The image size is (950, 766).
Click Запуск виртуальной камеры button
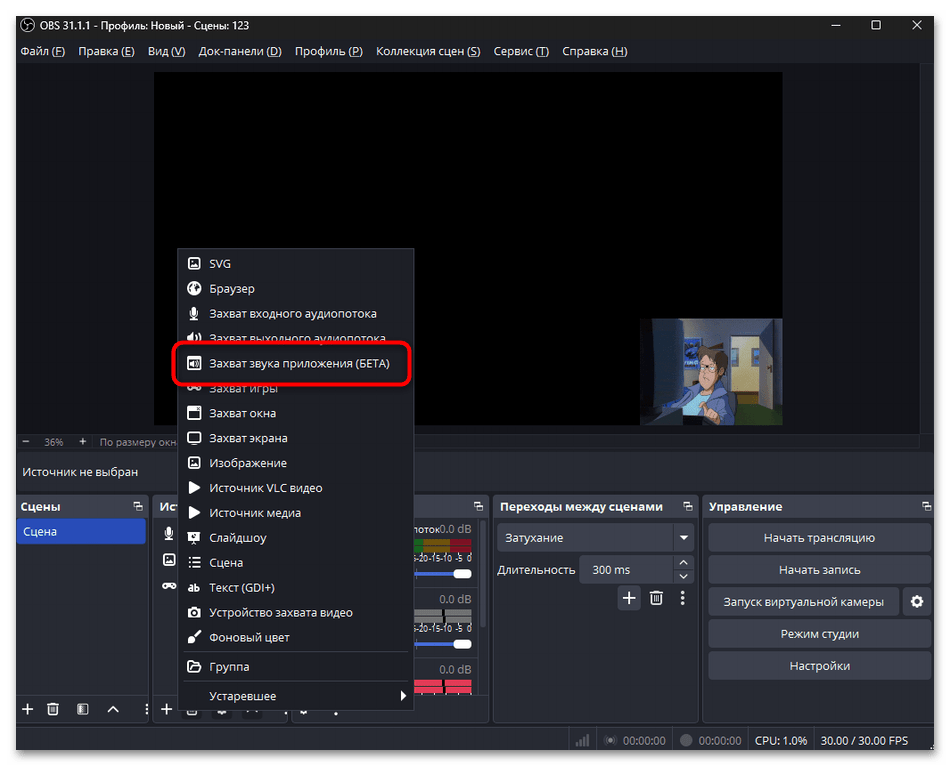pyautogui.click(x=803, y=602)
